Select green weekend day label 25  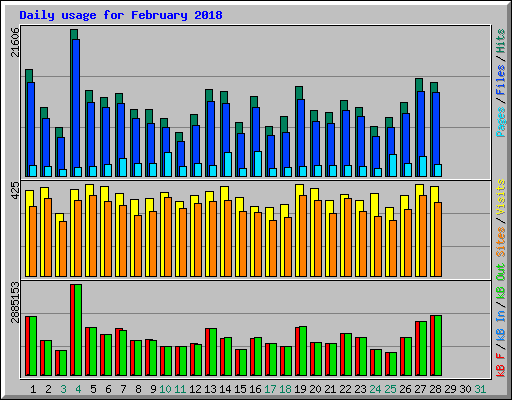[390, 389]
